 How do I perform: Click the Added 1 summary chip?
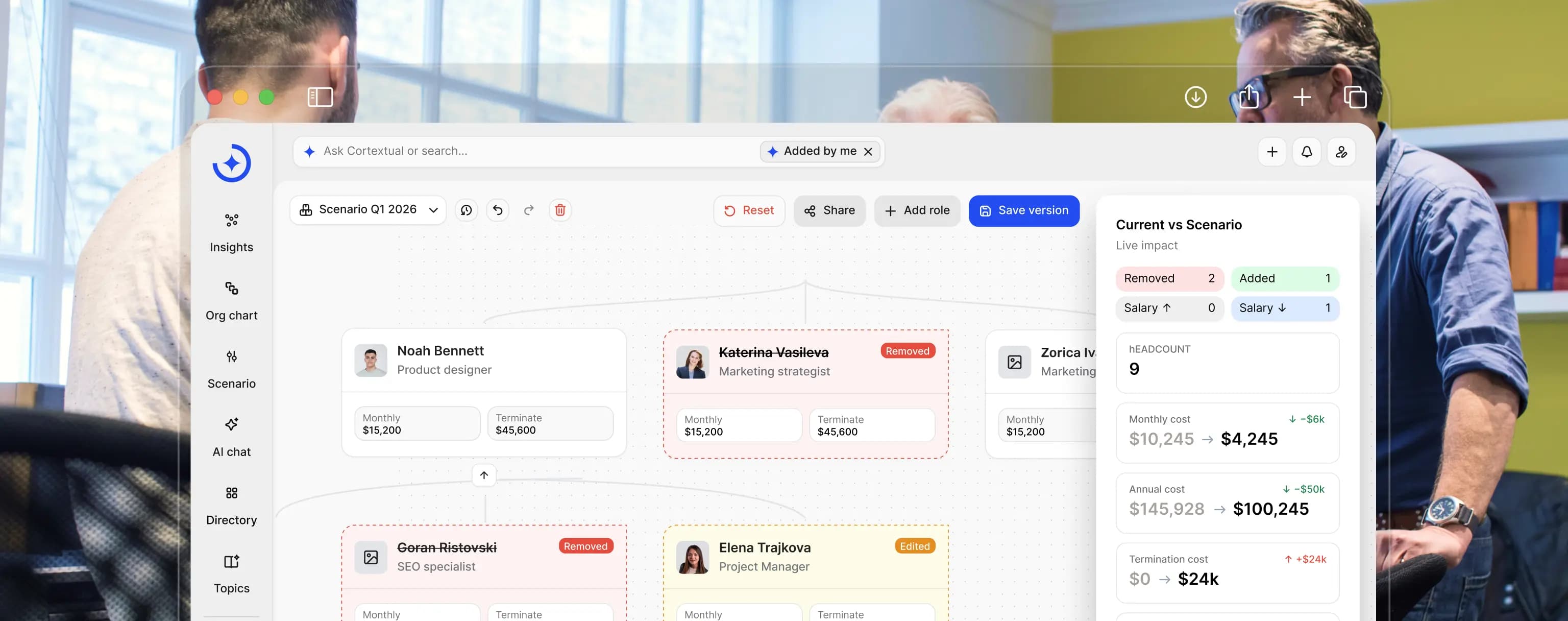pos(1285,278)
